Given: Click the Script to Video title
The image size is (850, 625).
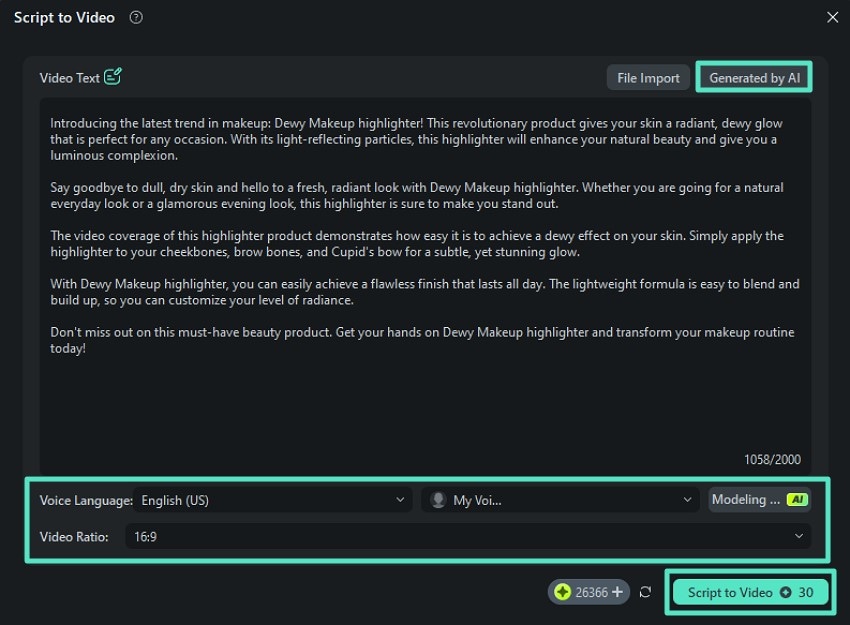Looking at the screenshot, I should click(64, 18).
